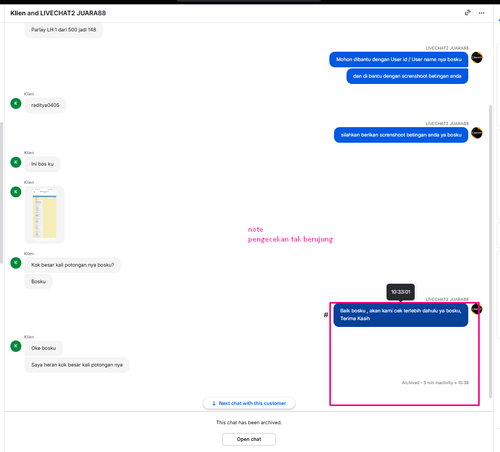Click the hash icon beside 'Baik bosku' message

pos(326,315)
